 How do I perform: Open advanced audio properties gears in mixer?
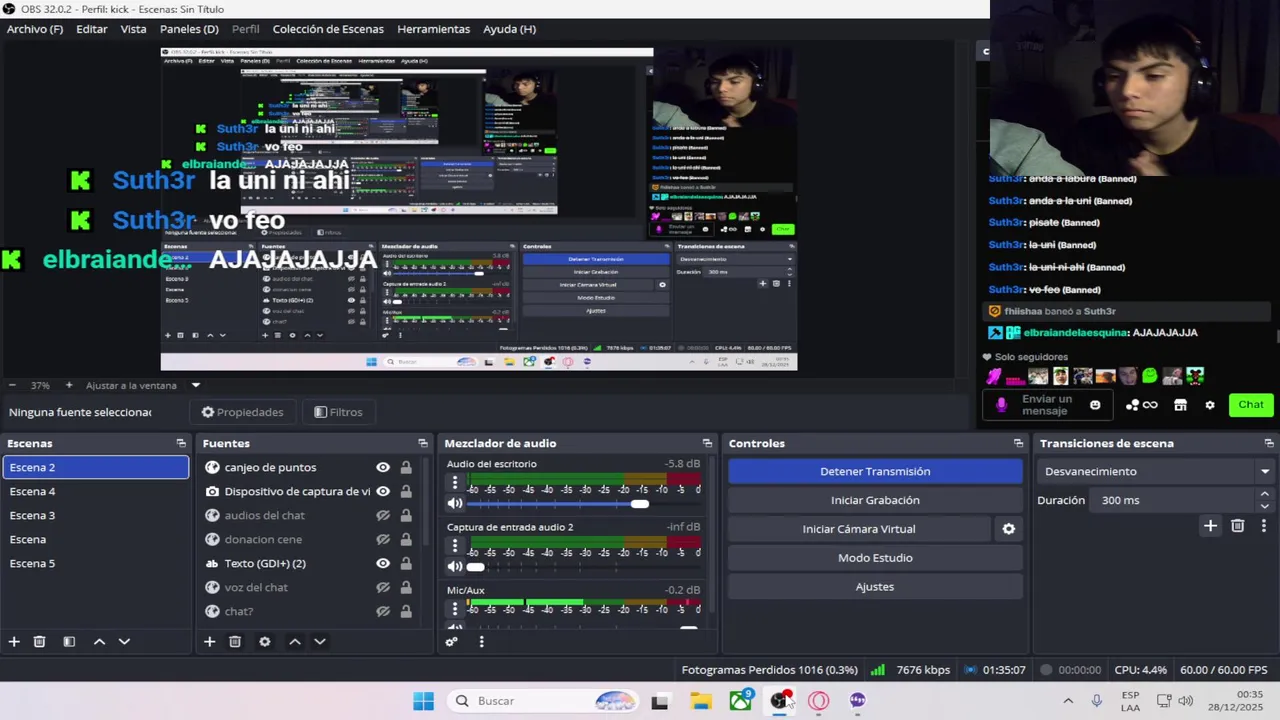click(x=452, y=641)
